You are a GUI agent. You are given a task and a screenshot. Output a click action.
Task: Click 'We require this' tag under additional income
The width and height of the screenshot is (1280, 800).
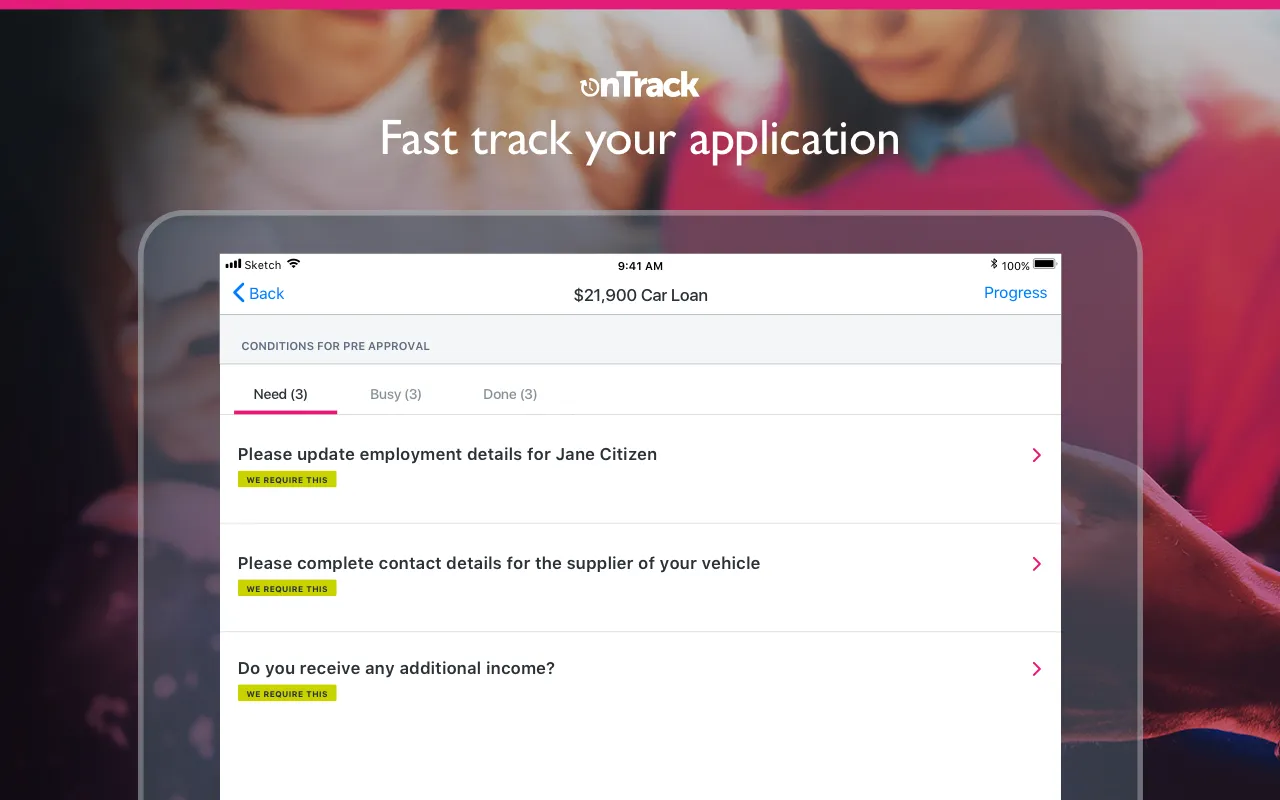[287, 694]
